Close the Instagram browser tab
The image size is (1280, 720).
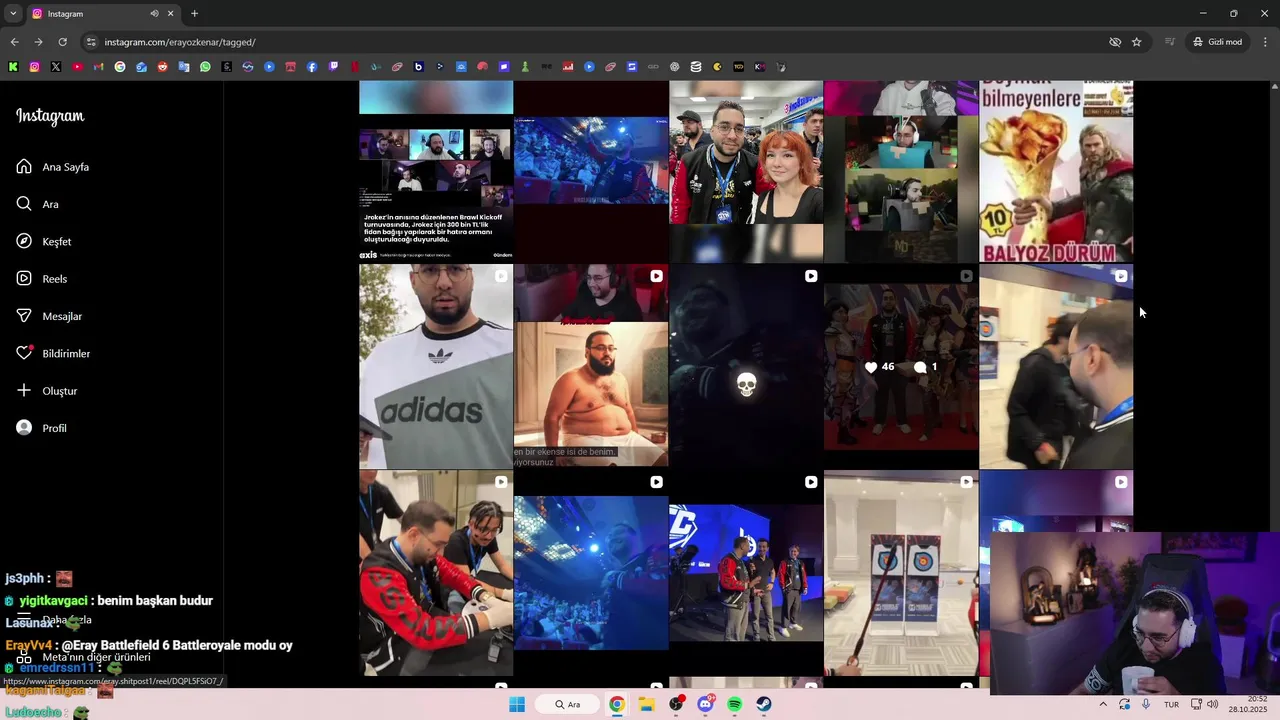pyautogui.click(x=171, y=14)
